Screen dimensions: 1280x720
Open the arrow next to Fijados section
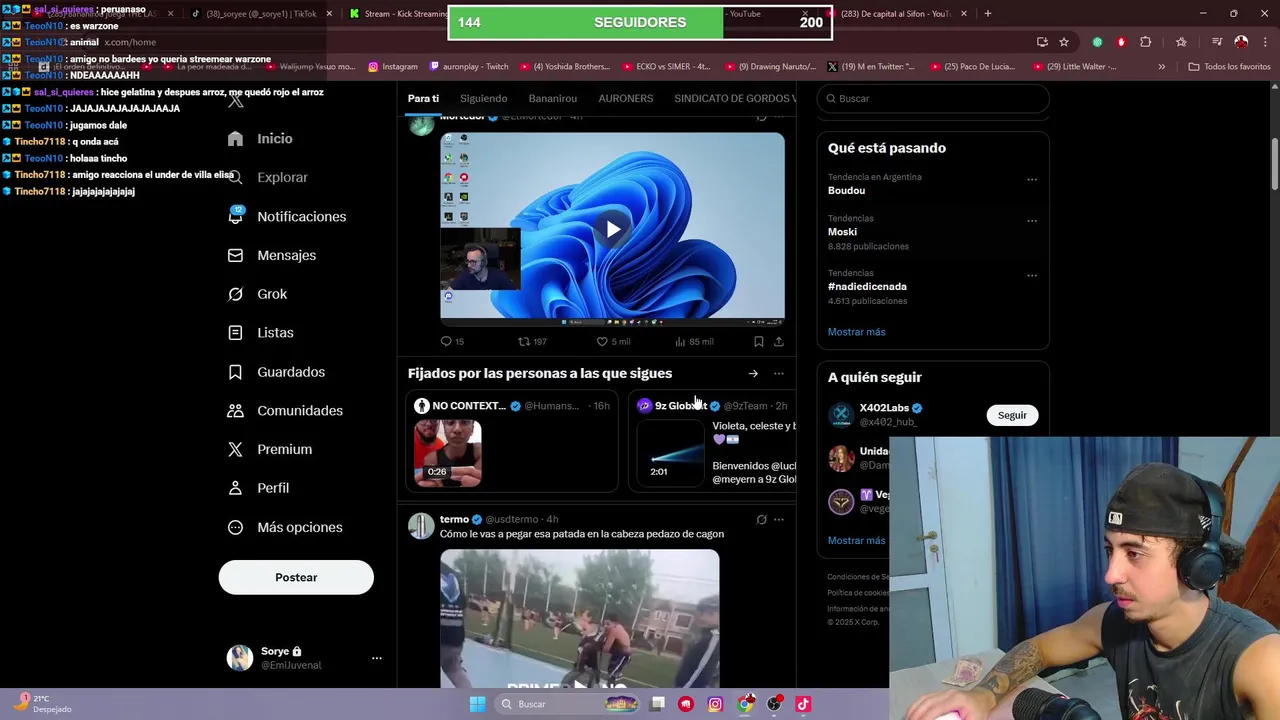753,374
